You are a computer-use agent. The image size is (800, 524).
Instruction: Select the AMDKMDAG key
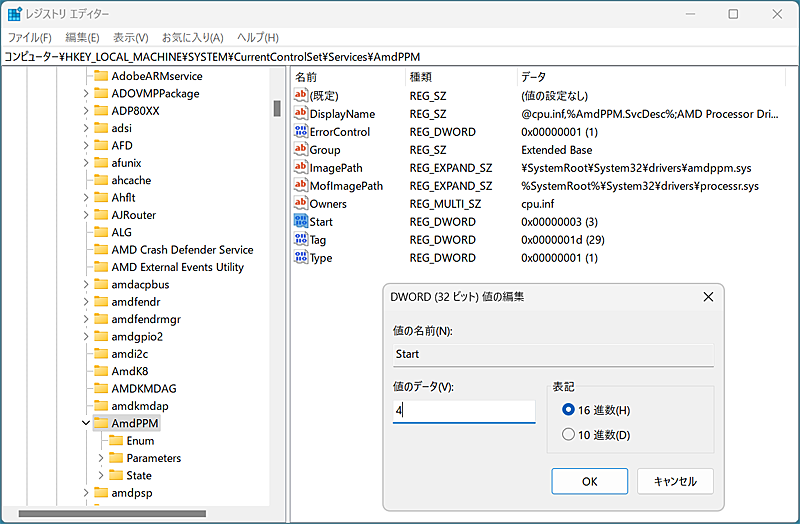144,388
